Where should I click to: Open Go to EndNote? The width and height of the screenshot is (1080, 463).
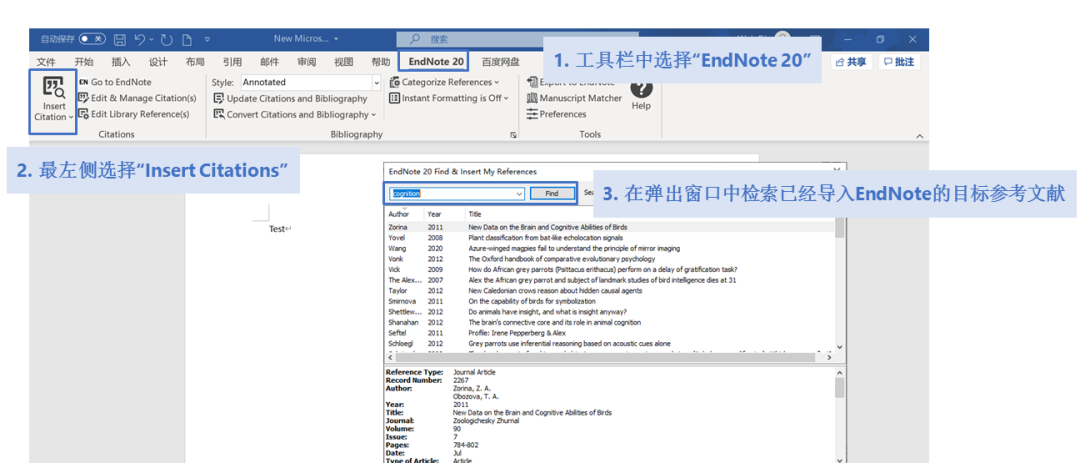click(x=114, y=82)
